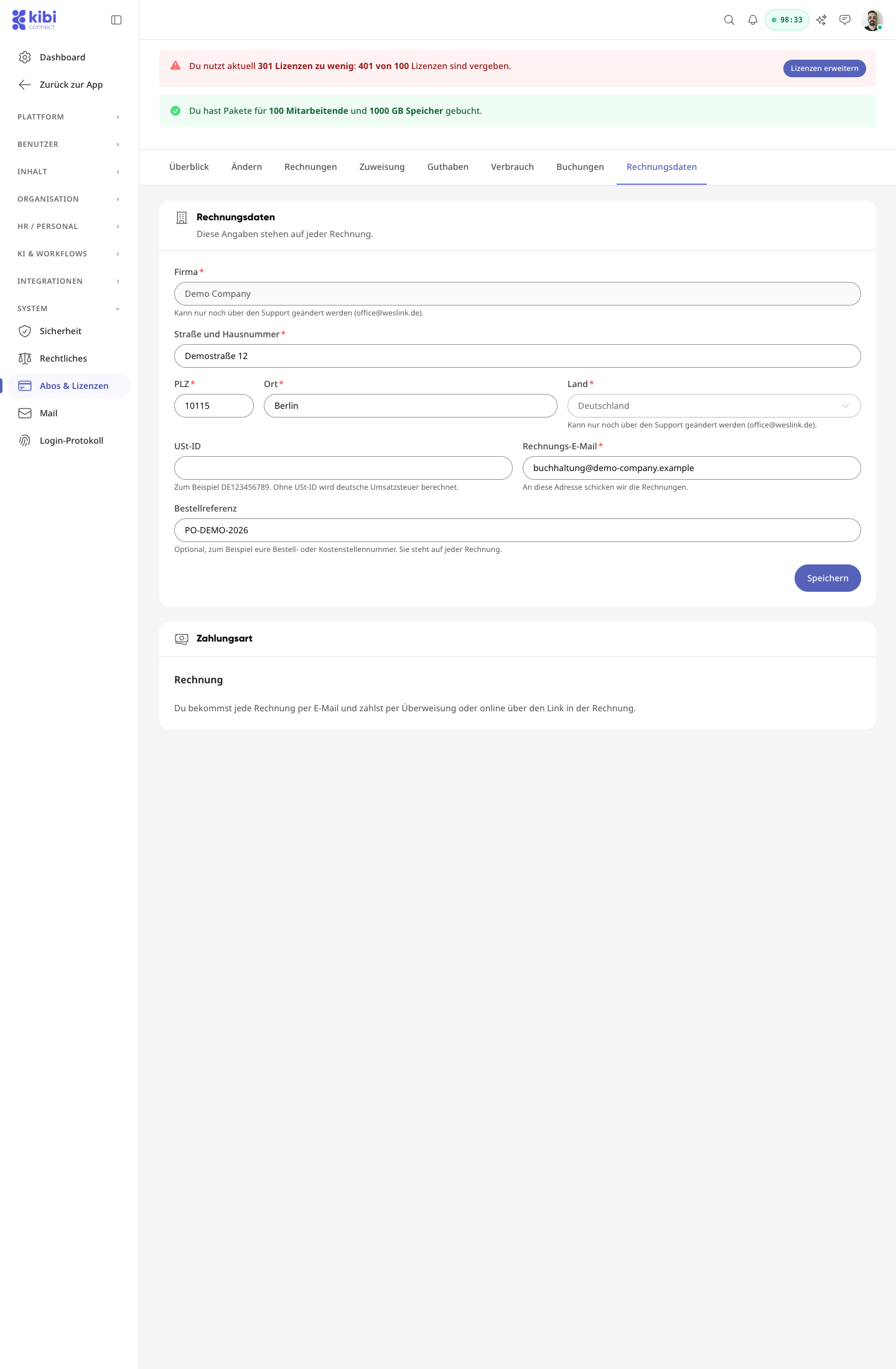Click the kibi connect logo
The height and width of the screenshot is (1369, 896).
point(34,20)
